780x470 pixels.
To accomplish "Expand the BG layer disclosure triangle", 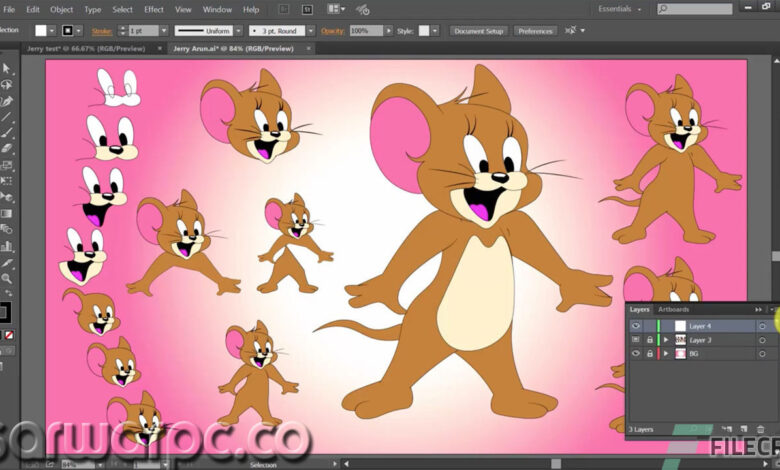I will click(666, 354).
